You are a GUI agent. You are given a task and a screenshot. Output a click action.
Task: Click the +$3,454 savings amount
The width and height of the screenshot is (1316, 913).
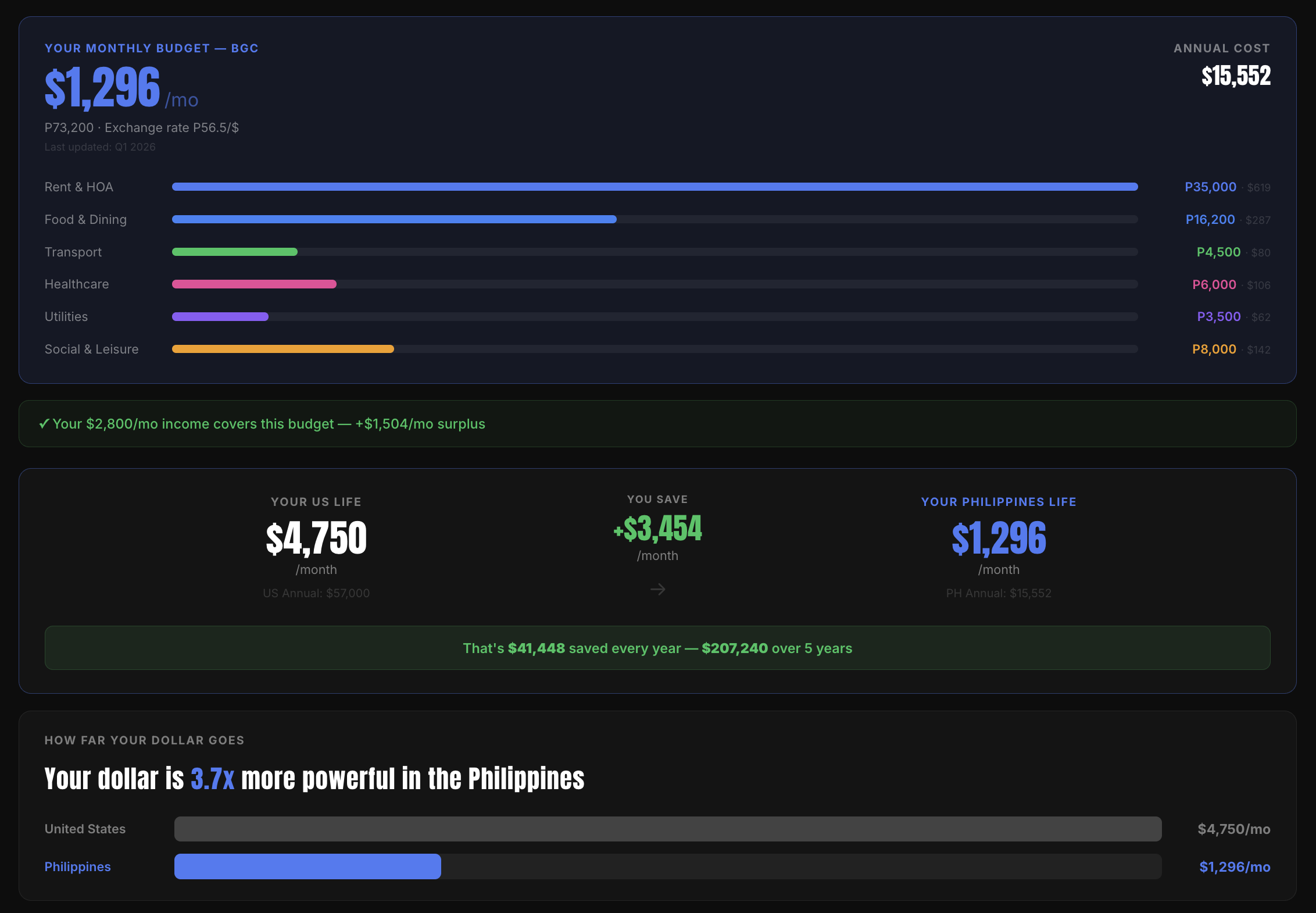point(657,529)
